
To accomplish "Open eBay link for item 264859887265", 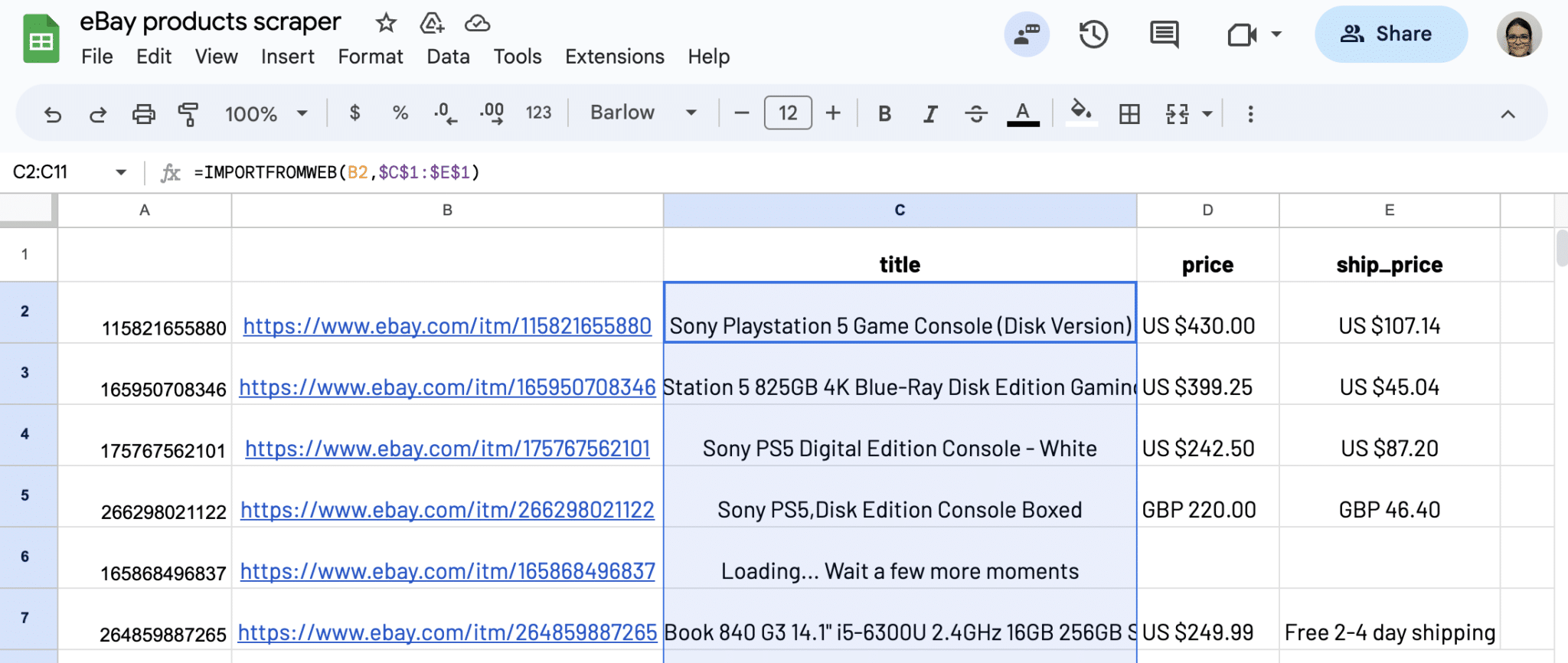I will [447, 632].
